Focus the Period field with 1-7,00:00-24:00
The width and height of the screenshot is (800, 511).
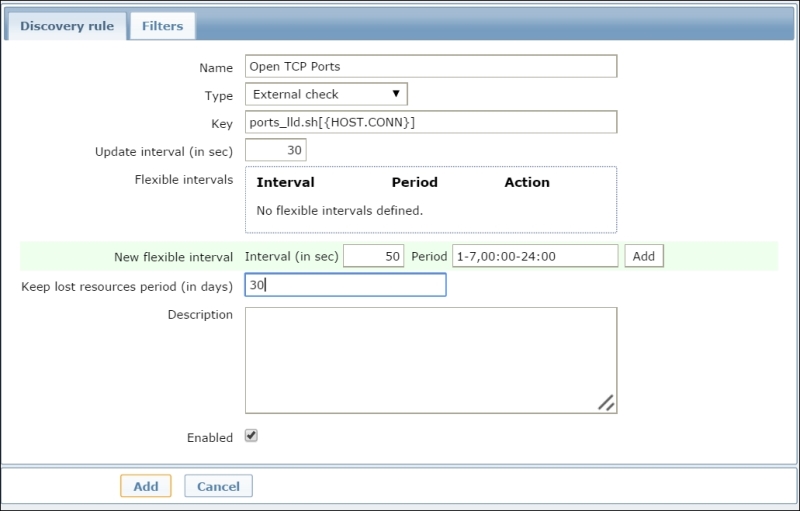tap(534, 256)
